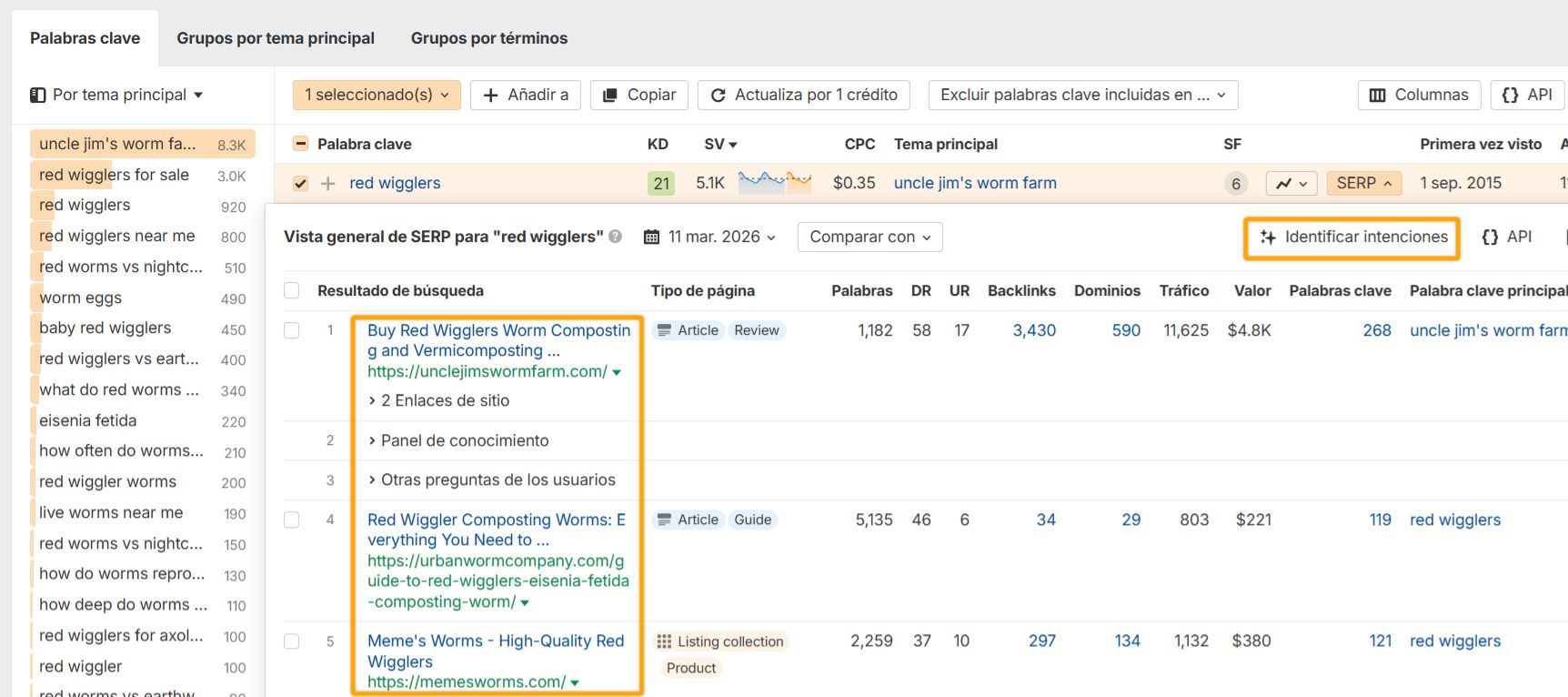
Task: Switch to Grupos por tema principal tab
Action: [276, 38]
